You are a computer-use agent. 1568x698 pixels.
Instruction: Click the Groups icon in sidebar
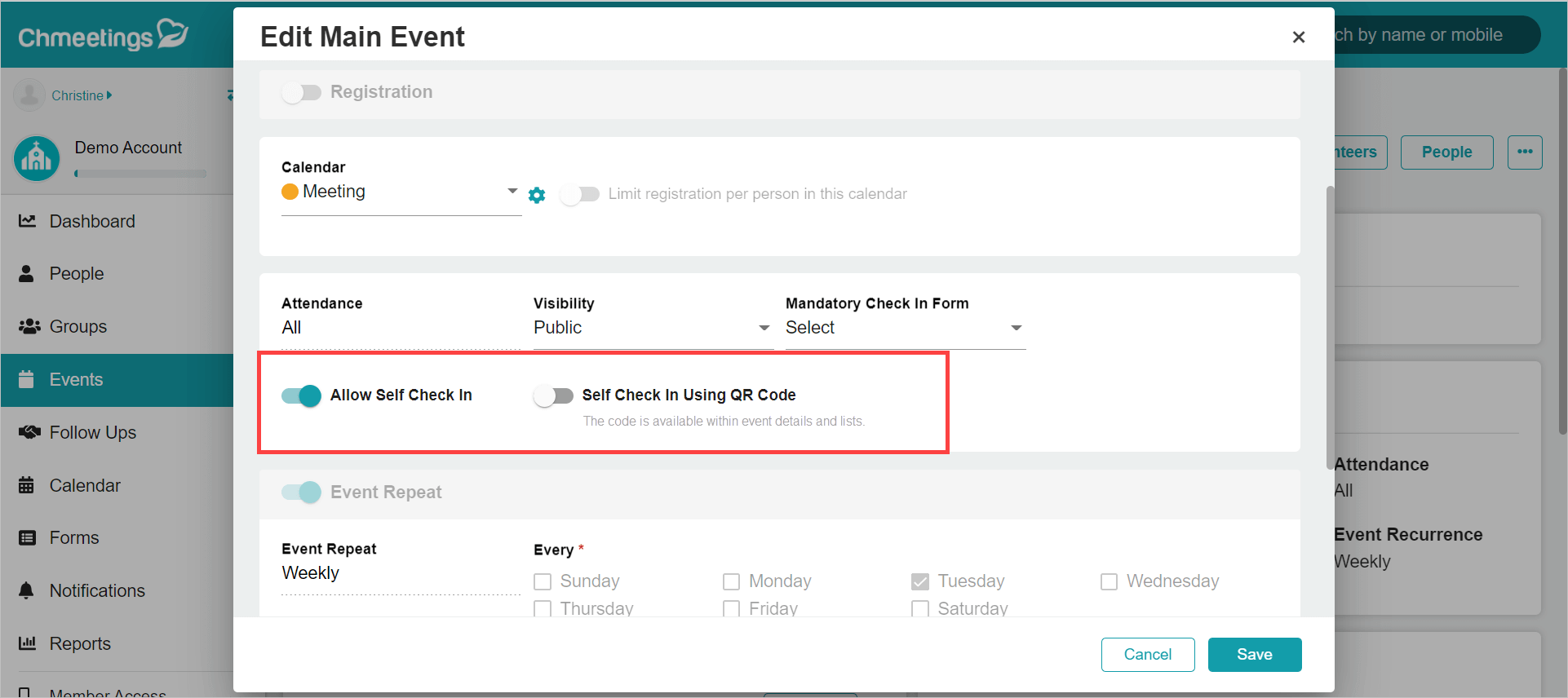click(x=29, y=326)
